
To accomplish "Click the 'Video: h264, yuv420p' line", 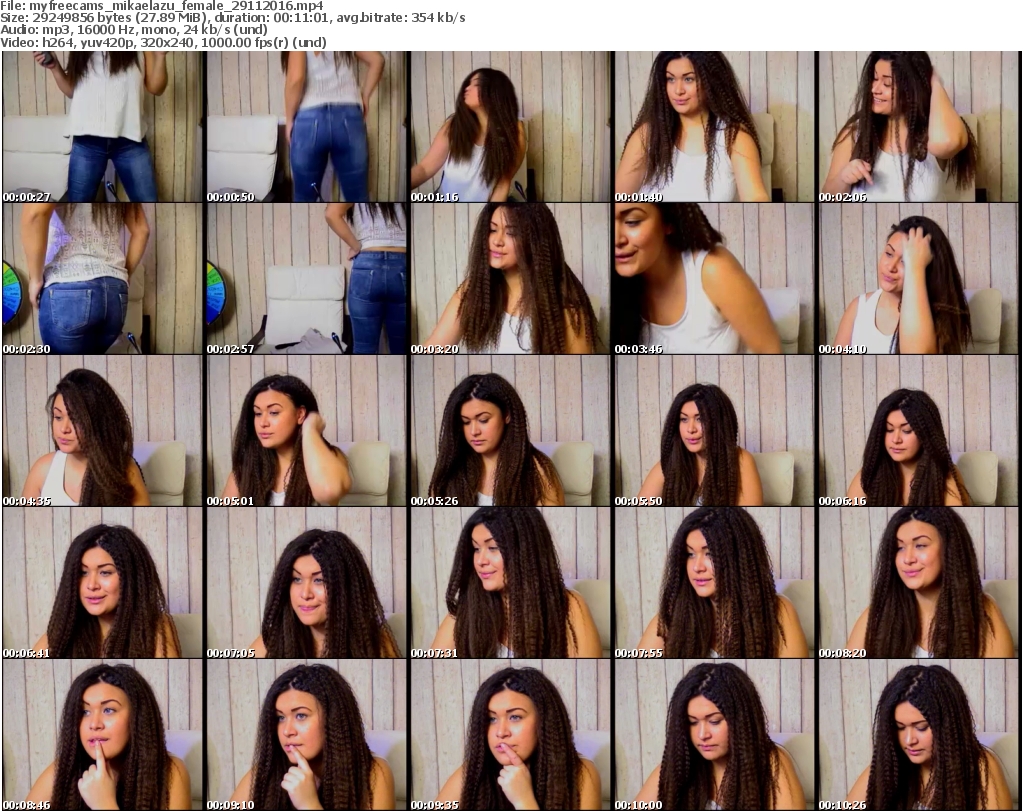I will [x=163, y=42].
